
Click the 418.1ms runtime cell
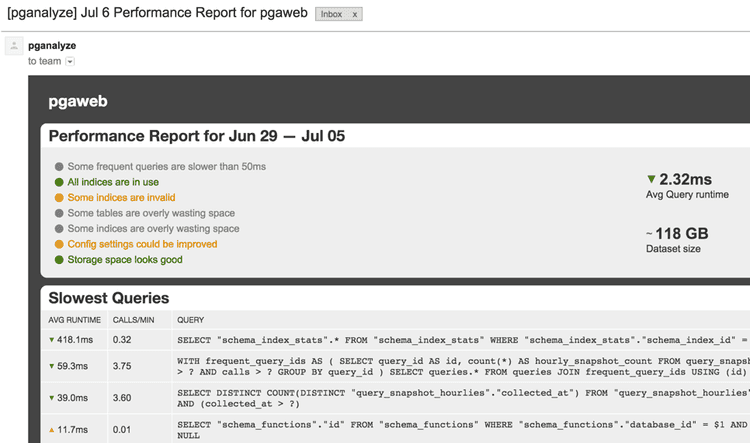coord(75,340)
